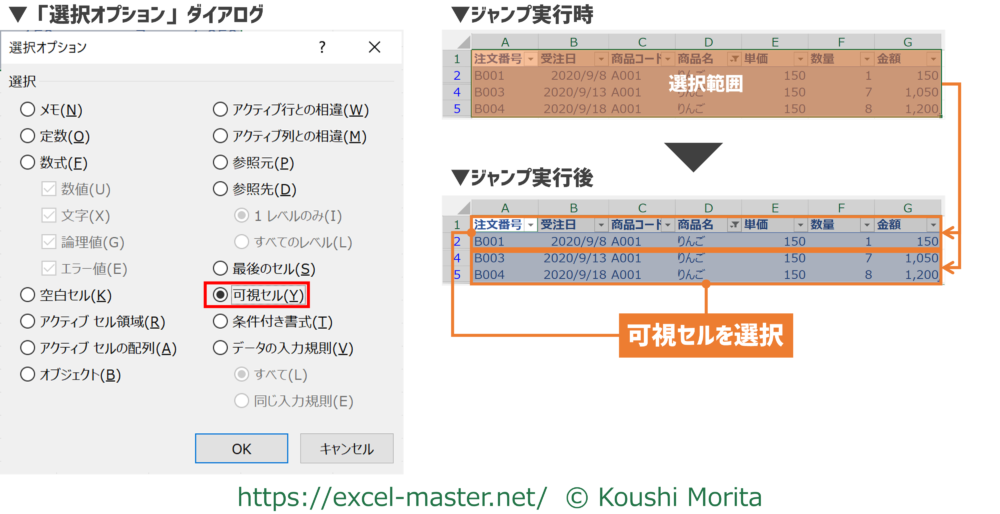Choose the 条件付き書式(T) radio button
This screenshot has width=1000, height=514.
(221, 322)
